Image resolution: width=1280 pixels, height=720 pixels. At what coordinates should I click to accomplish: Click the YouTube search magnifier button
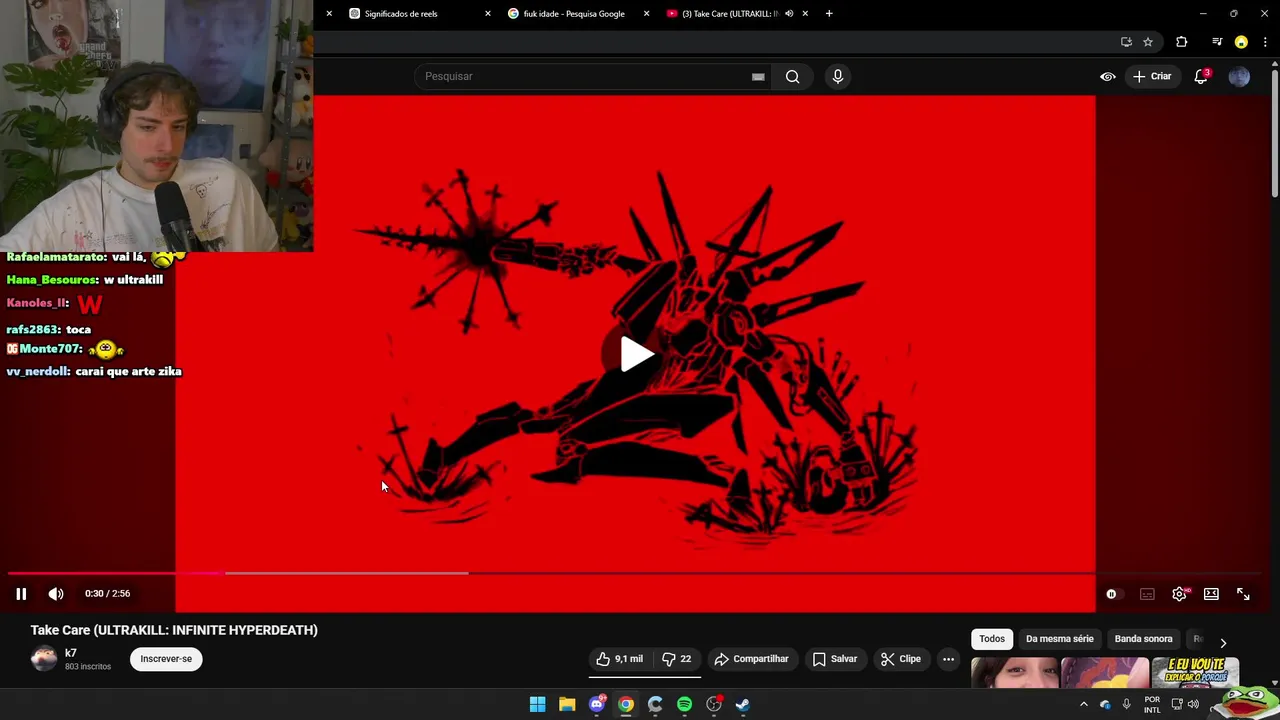click(792, 76)
